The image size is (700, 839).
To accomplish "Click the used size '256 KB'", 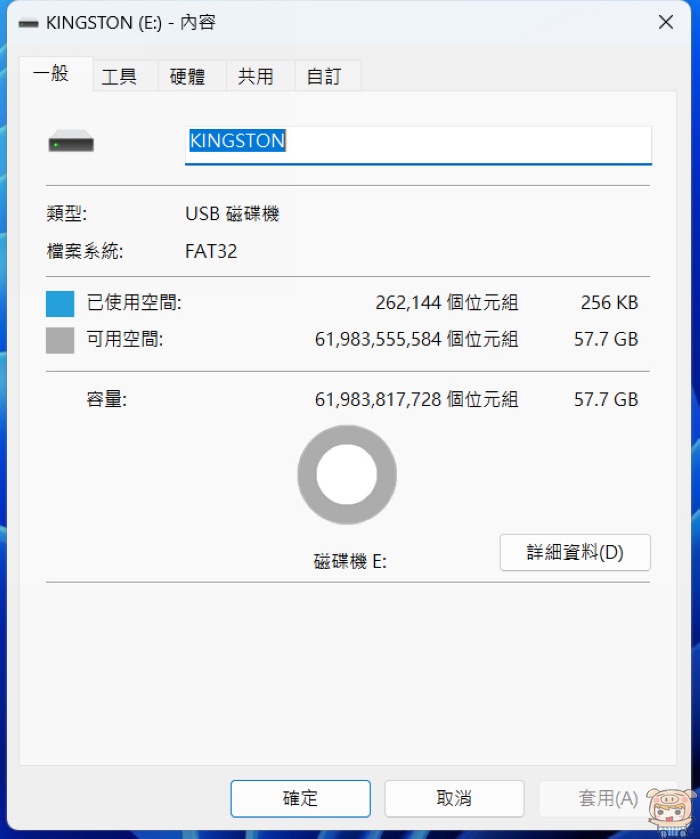I will click(610, 303).
